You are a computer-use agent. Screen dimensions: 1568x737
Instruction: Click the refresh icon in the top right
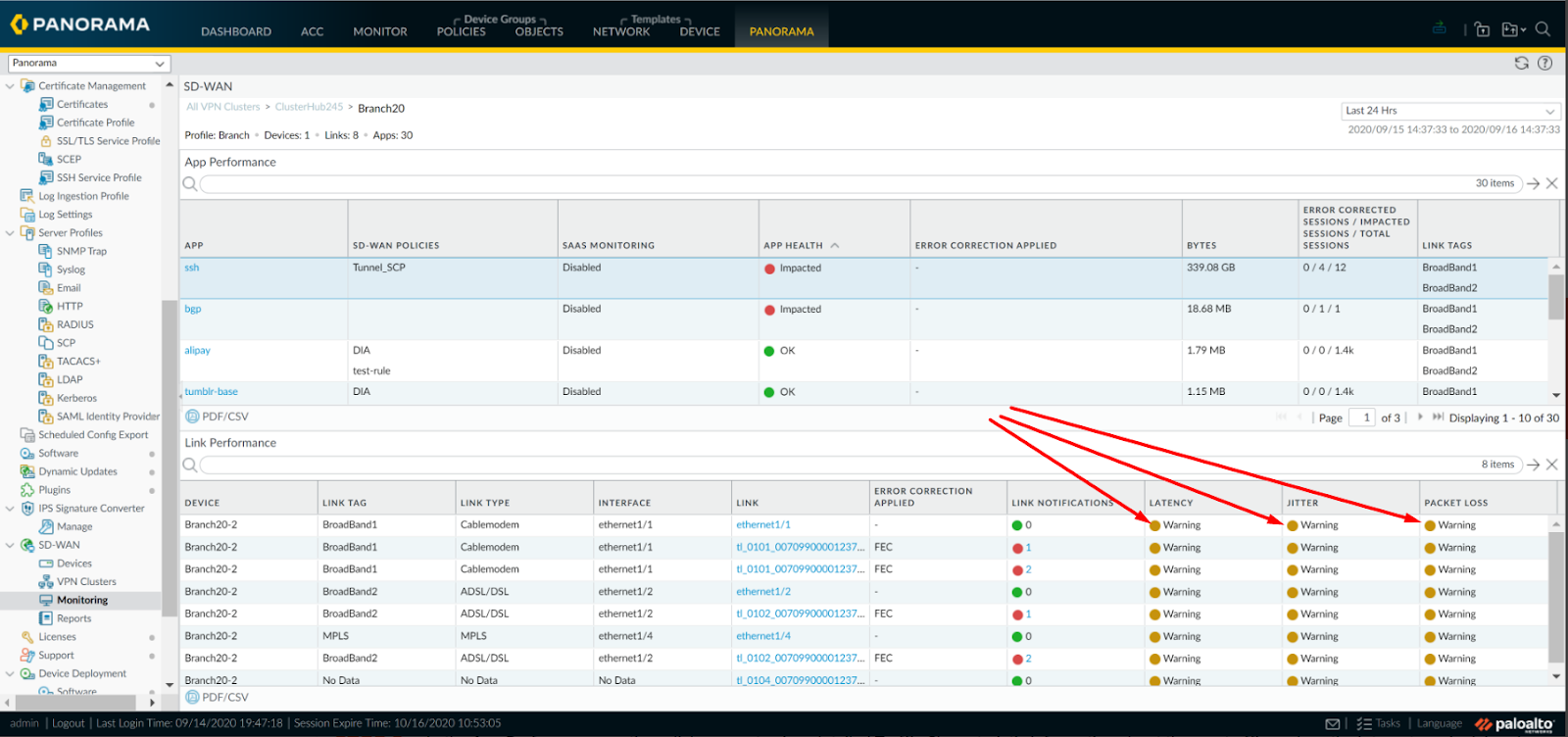click(1521, 63)
